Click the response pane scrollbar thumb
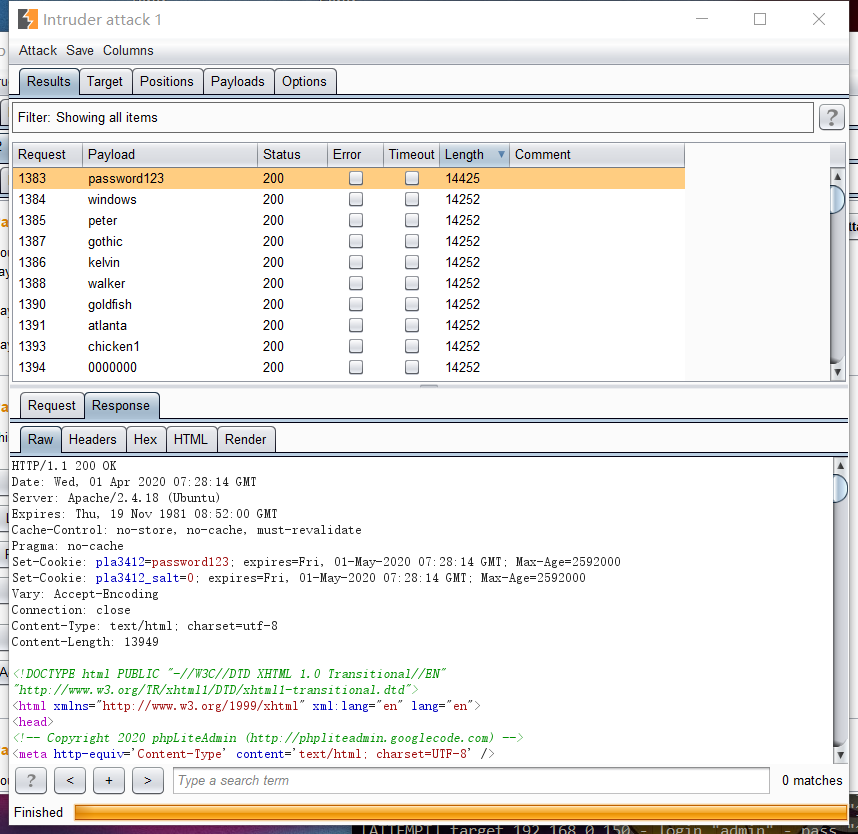 tap(840, 488)
